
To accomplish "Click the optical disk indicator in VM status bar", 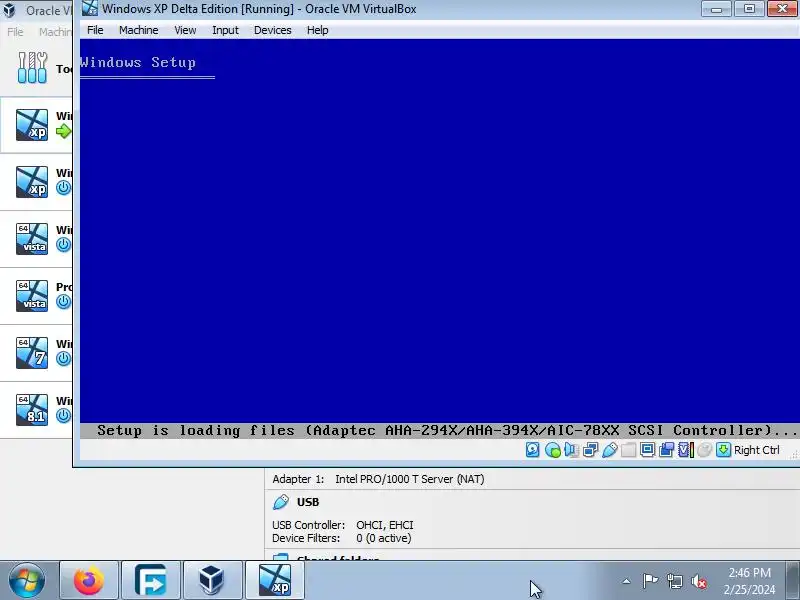I will 553,449.
